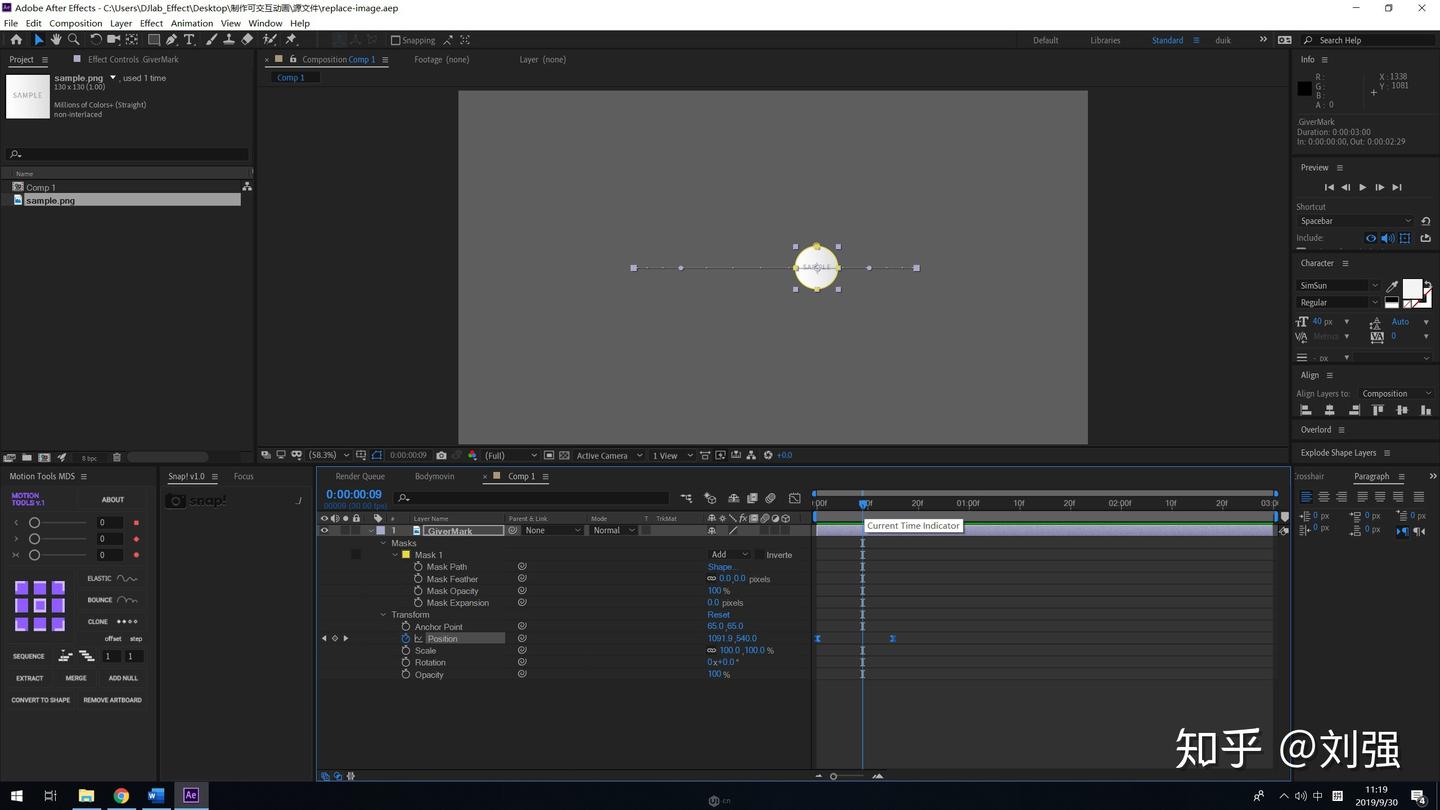The image size is (1440, 810).
Task: Enable the Snapping checkbox
Action: (396, 41)
